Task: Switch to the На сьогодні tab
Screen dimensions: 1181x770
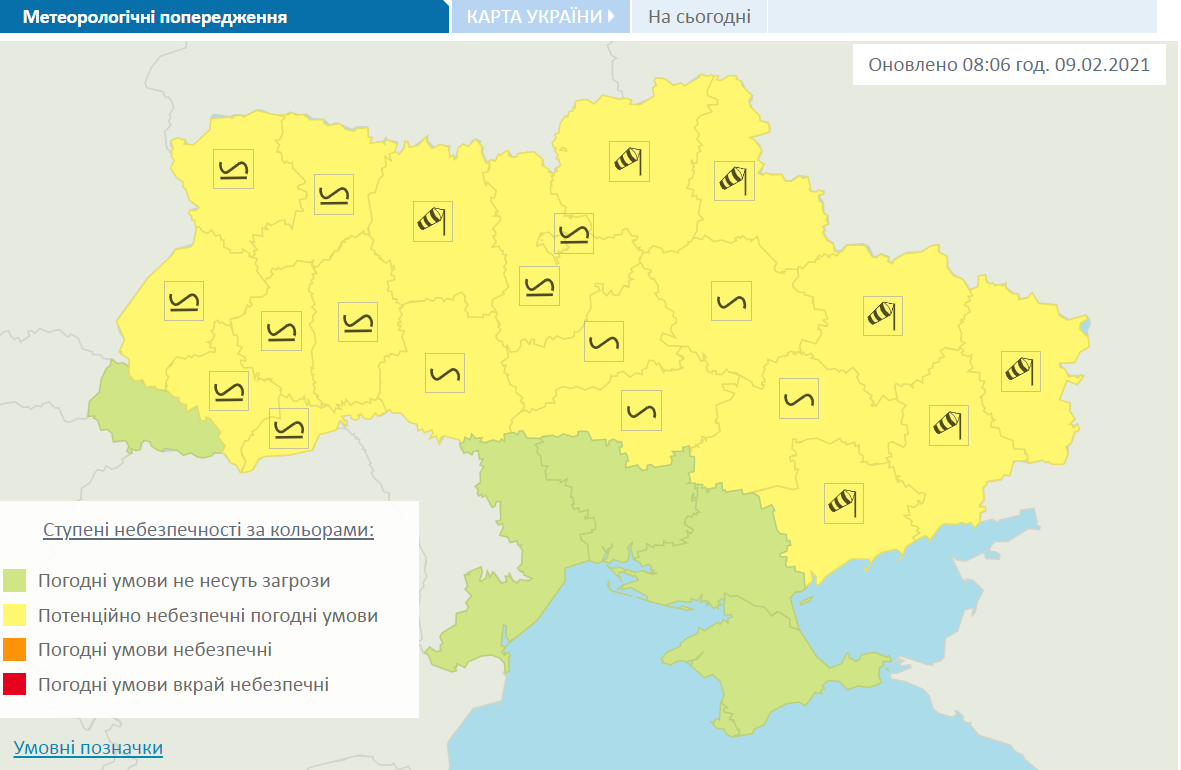Action: (x=699, y=17)
